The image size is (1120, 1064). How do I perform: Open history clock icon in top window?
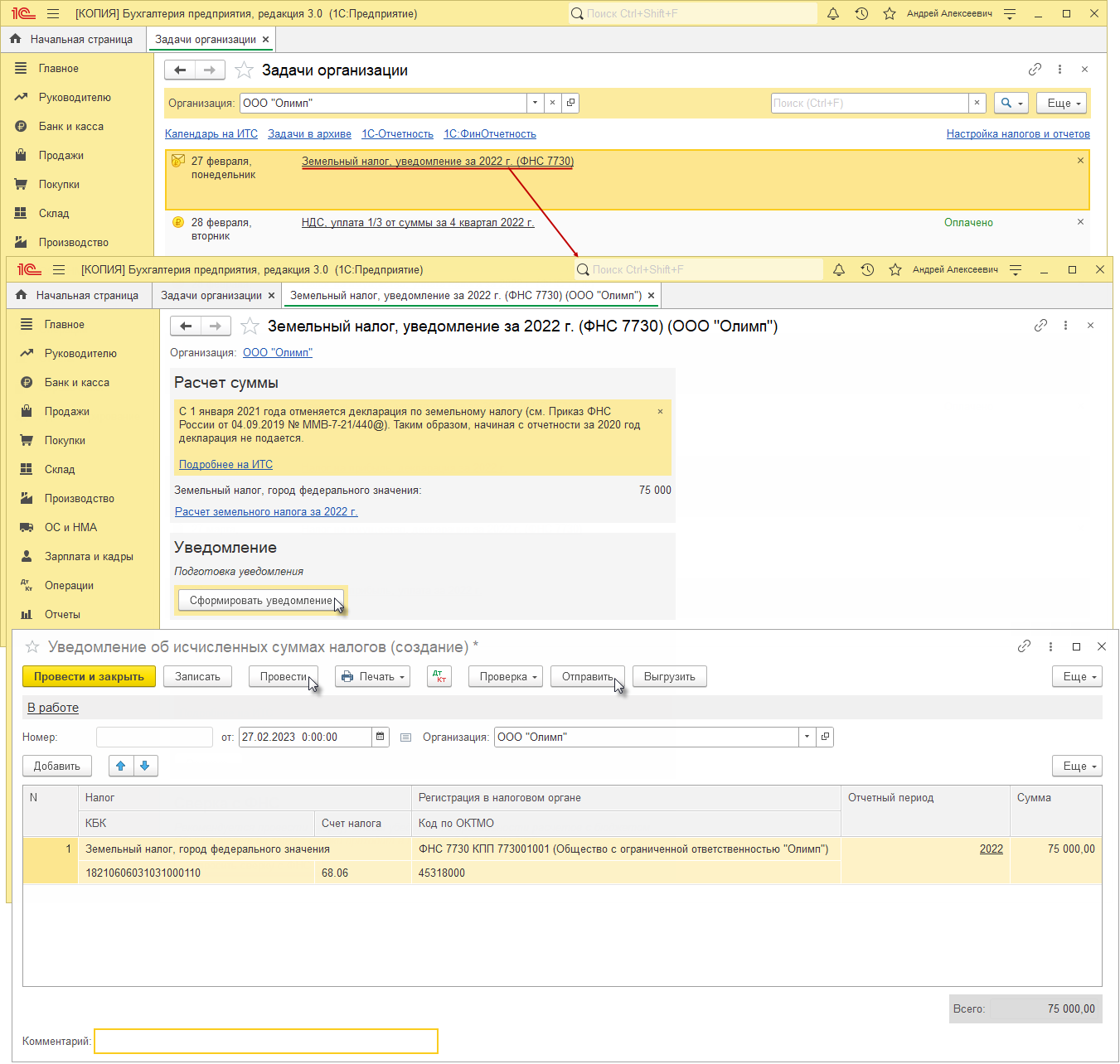(x=861, y=13)
